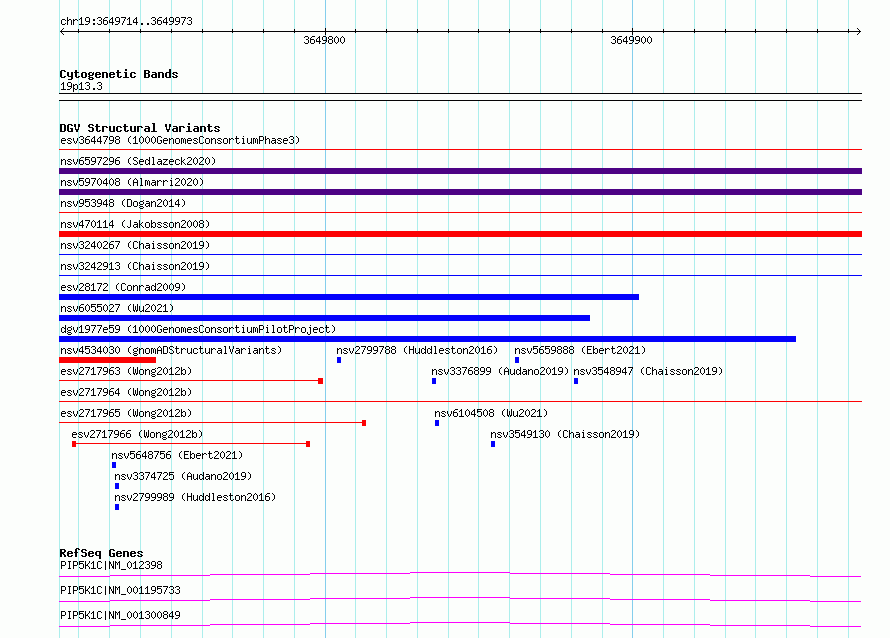Open variant nsv6597296 (Sedlazeck2020) label
Viewport: 890px width, 638px height.
pyautogui.click(x=138, y=161)
